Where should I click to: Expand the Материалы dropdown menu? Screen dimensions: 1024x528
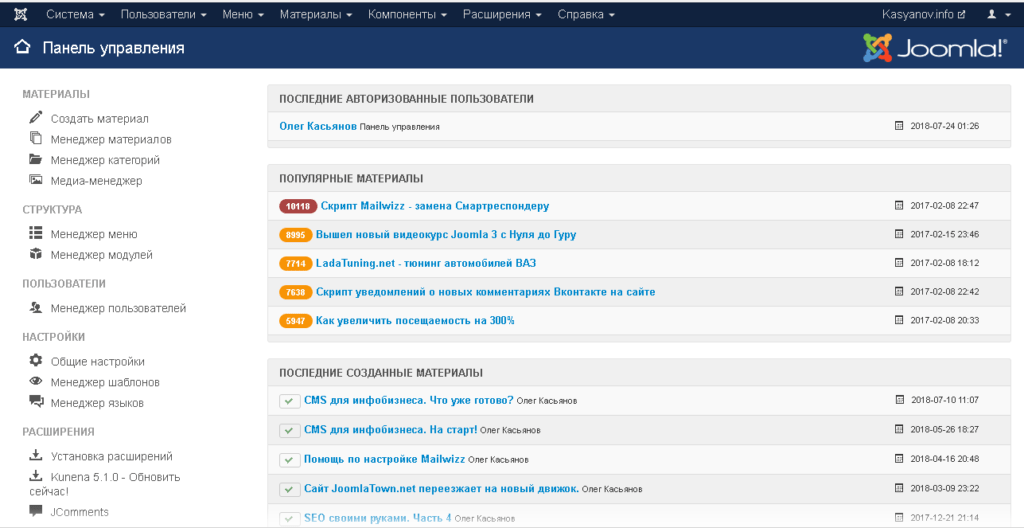click(x=315, y=14)
